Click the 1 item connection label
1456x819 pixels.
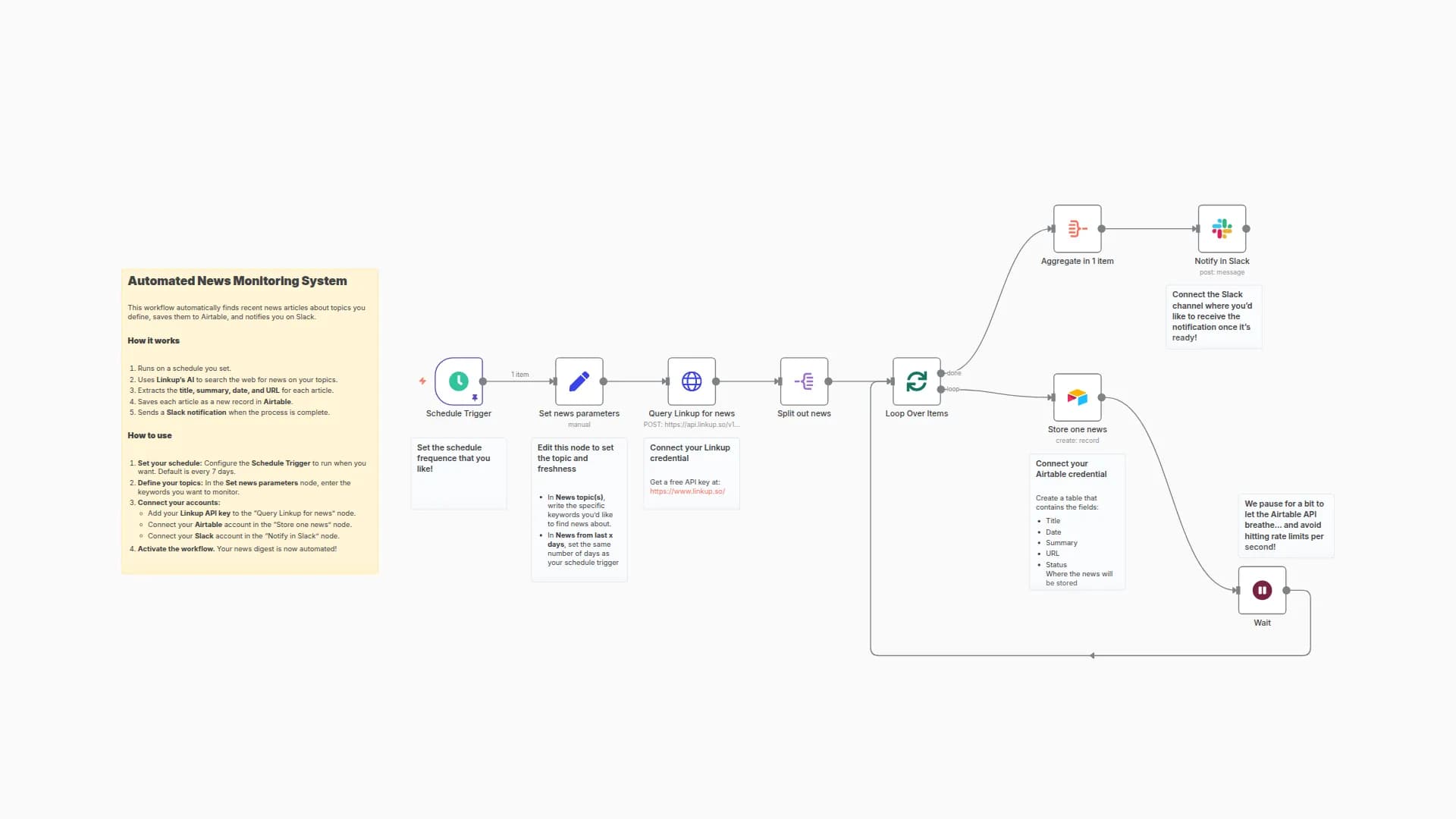click(x=519, y=374)
